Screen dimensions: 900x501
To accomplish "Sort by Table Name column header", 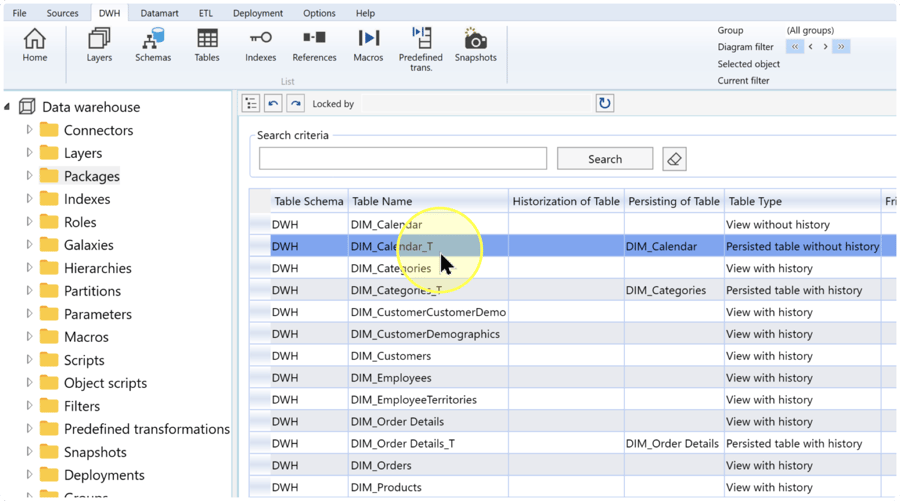I will click(428, 201).
